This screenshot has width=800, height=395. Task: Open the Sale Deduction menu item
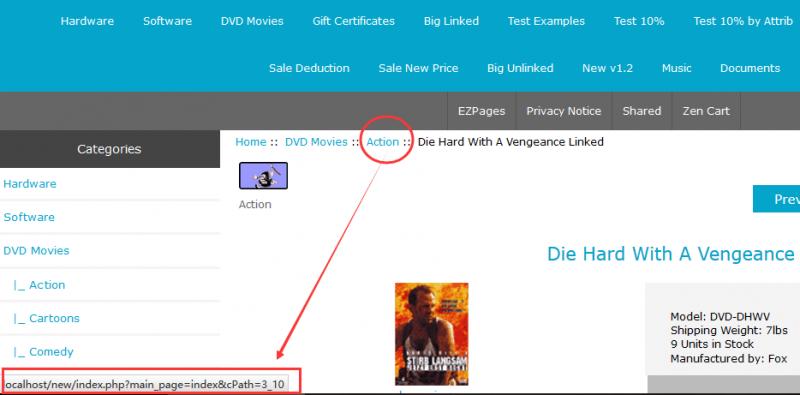(x=309, y=68)
